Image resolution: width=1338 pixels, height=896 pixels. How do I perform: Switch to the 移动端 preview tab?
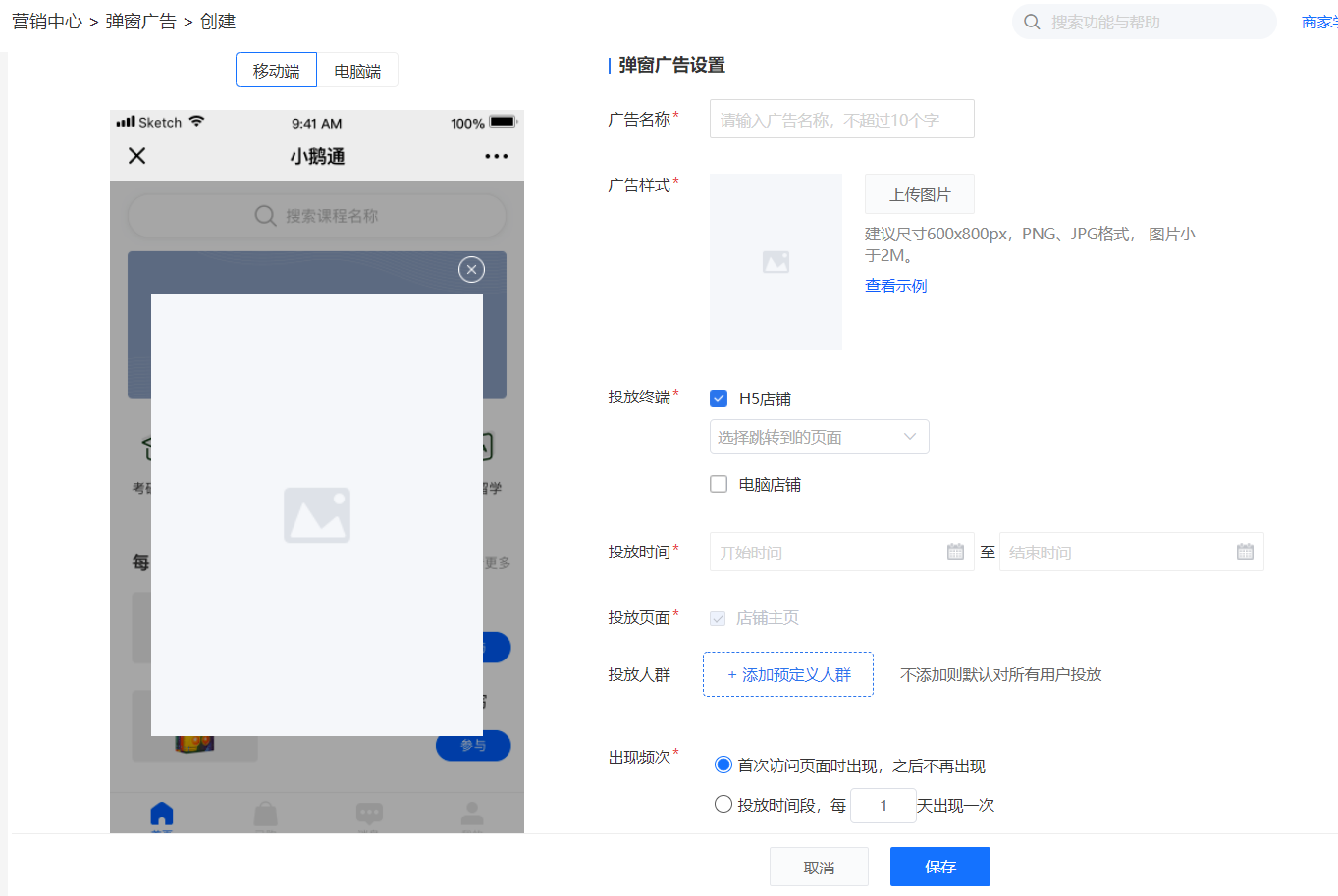point(277,71)
